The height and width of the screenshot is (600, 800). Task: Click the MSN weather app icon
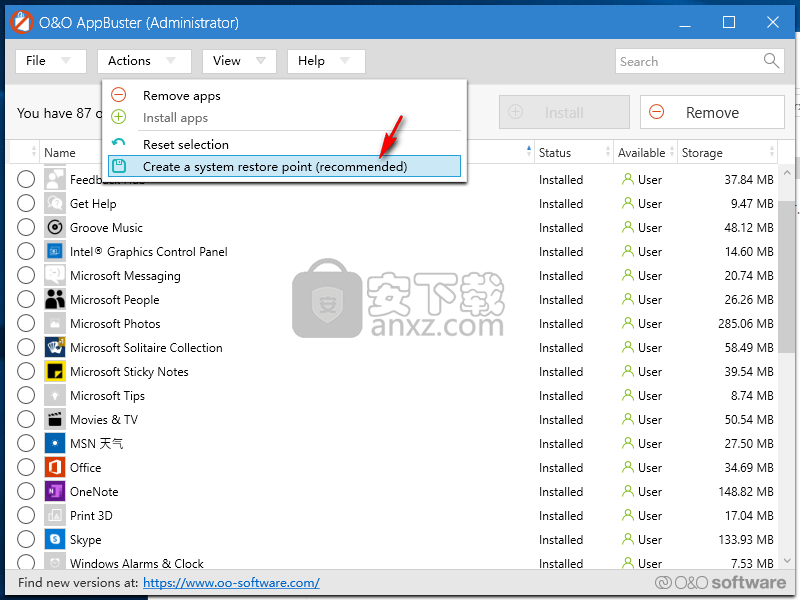tap(55, 443)
